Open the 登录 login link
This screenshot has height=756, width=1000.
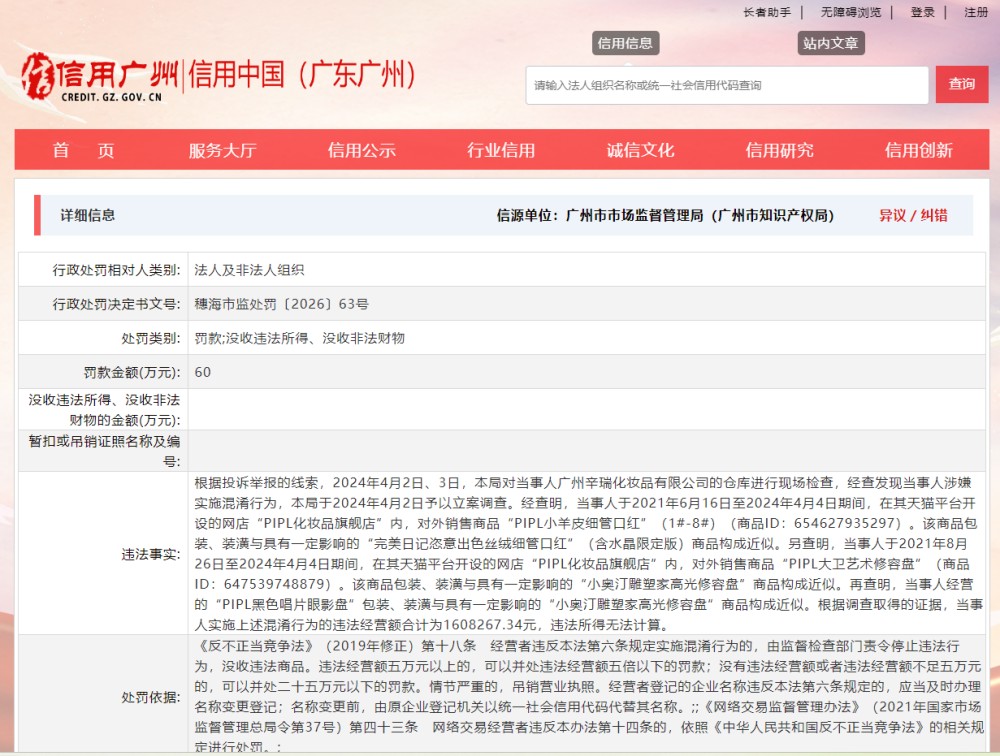[x=921, y=13]
